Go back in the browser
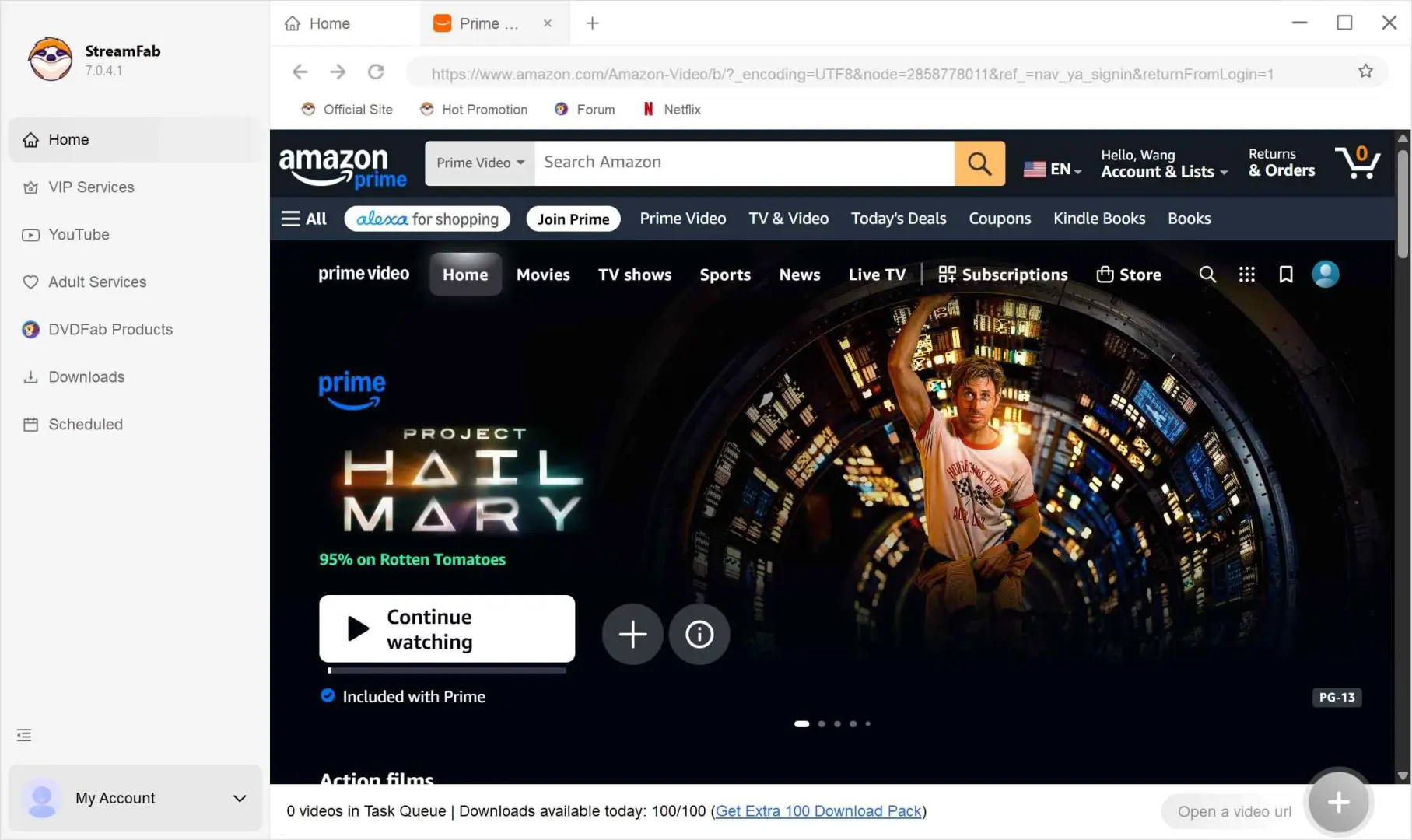Viewport: 1412px width, 840px height. 300,72
